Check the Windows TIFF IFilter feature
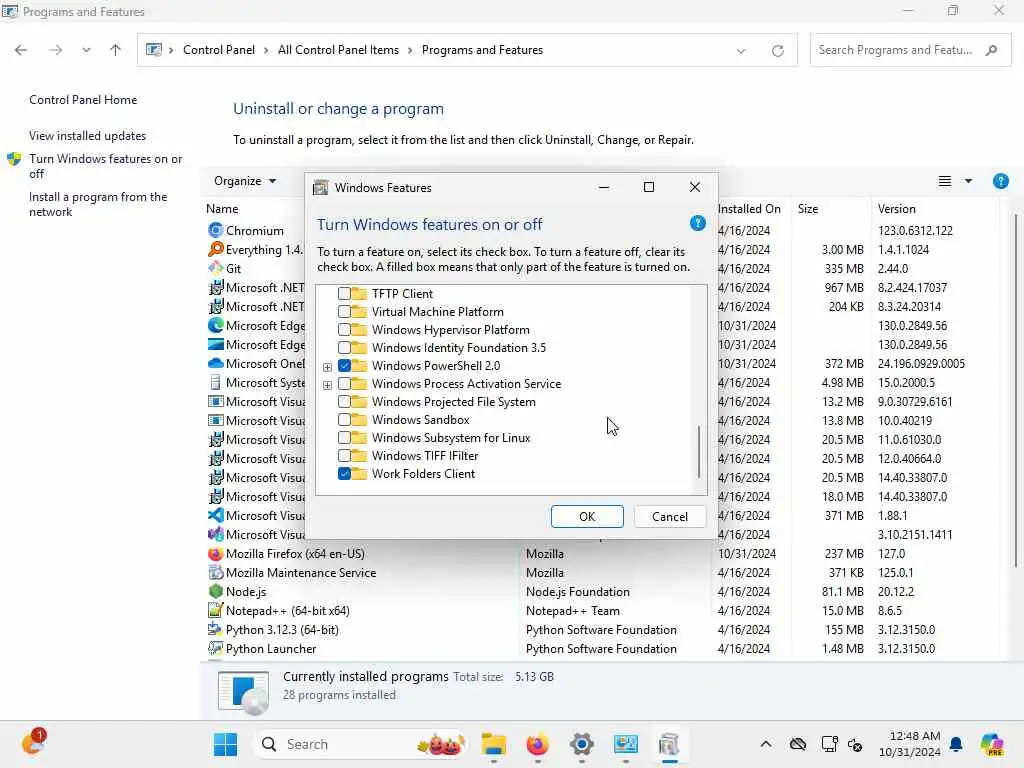 click(344, 456)
